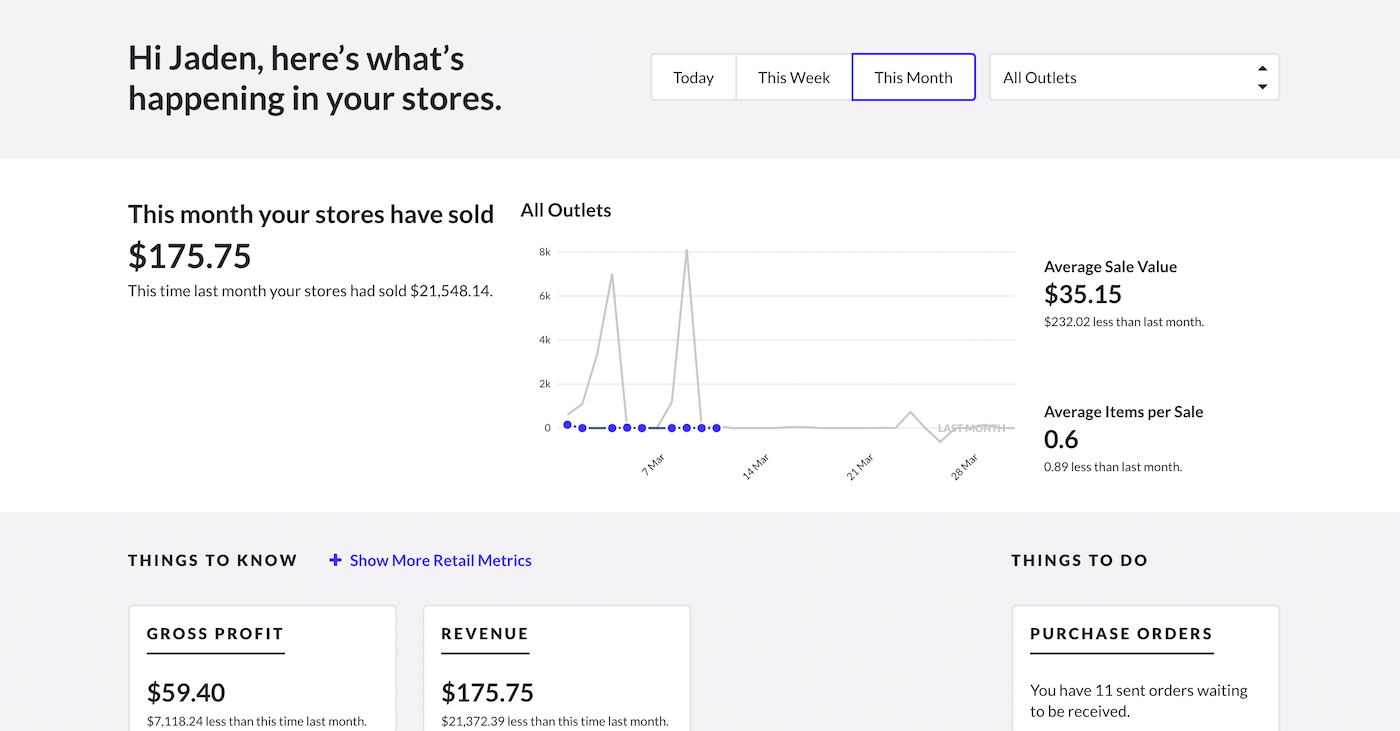The height and width of the screenshot is (731, 1400).
Task: Open the Purchase Orders card heading
Action: [1121, 633]
